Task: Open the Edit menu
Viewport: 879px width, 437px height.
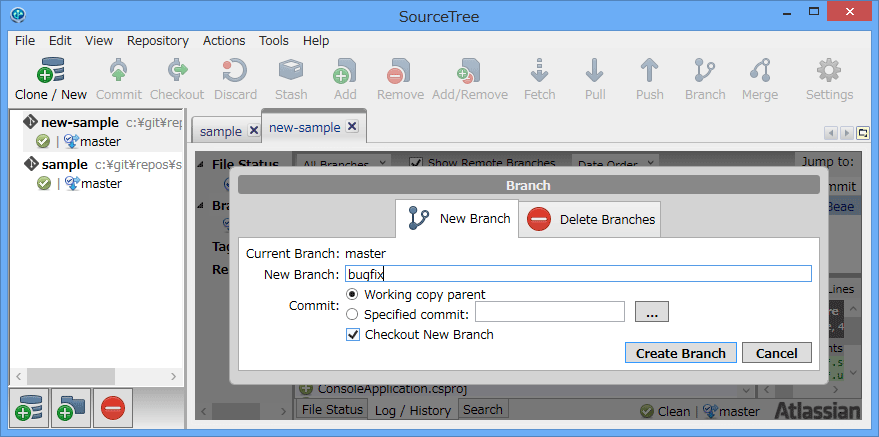Action: 60,40
